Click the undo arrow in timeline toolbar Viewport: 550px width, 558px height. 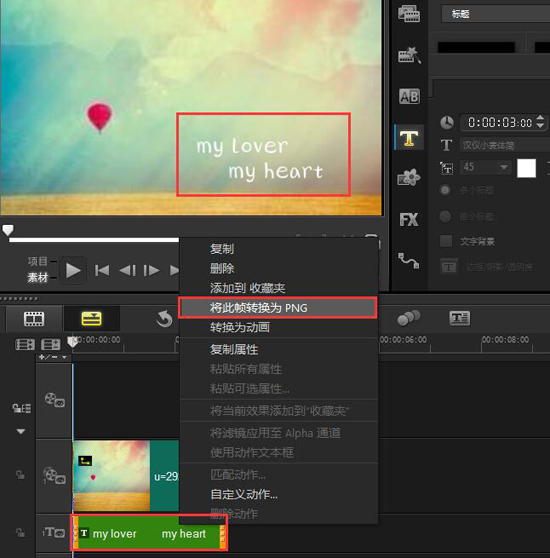[164, 319]
